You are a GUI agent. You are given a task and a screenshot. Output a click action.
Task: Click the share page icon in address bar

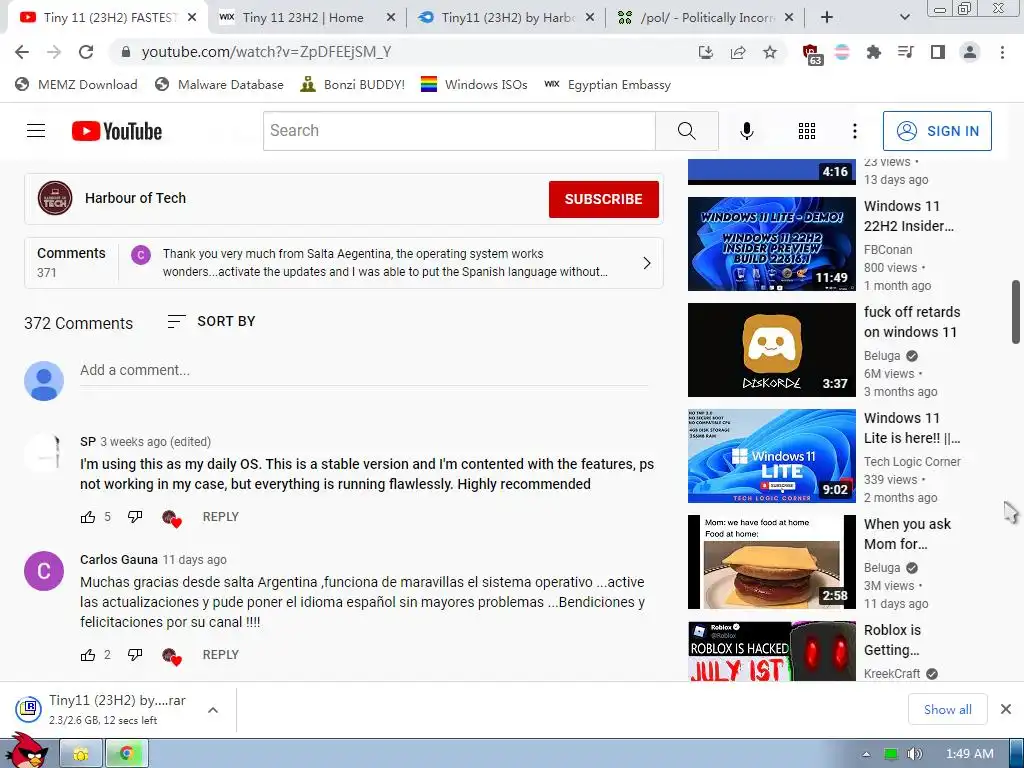coord(738,52)
